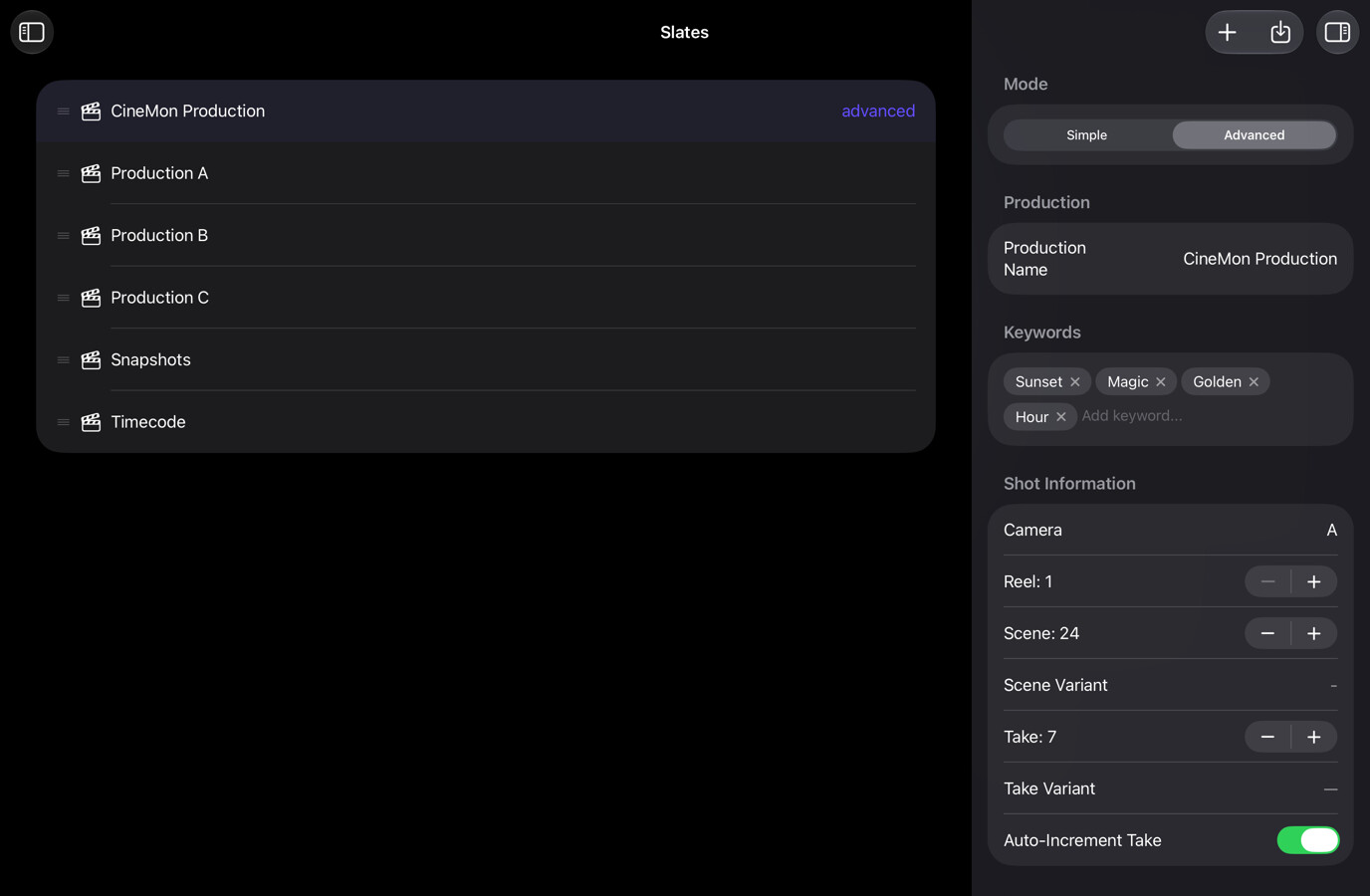The width and height of the screenshot is (1370, 896).
Task: Click the drag handle of Timecode row
Action: [x=63, y=422]
